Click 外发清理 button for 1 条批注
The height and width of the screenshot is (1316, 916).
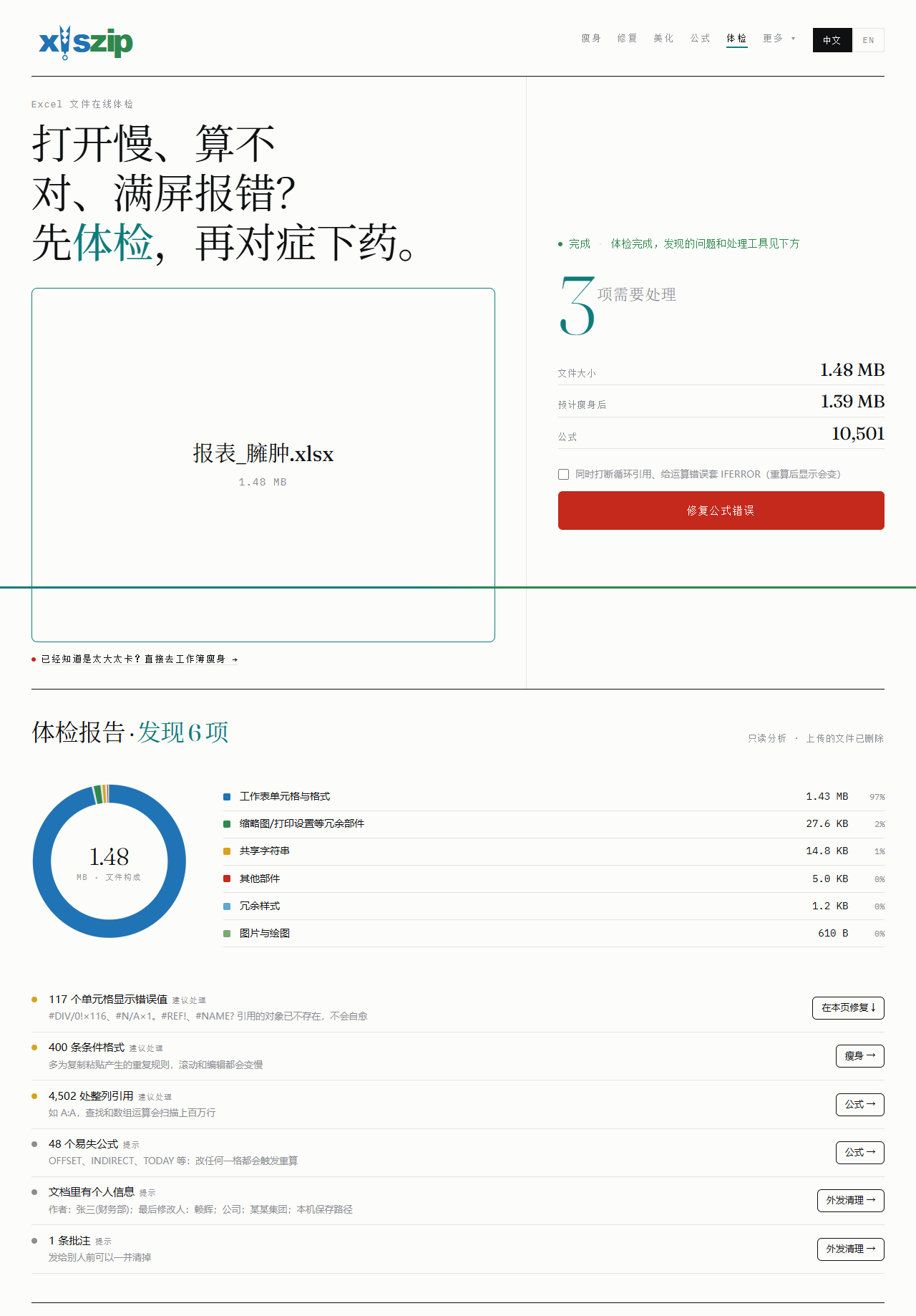pyautogui.click(x=850, y=1249)
